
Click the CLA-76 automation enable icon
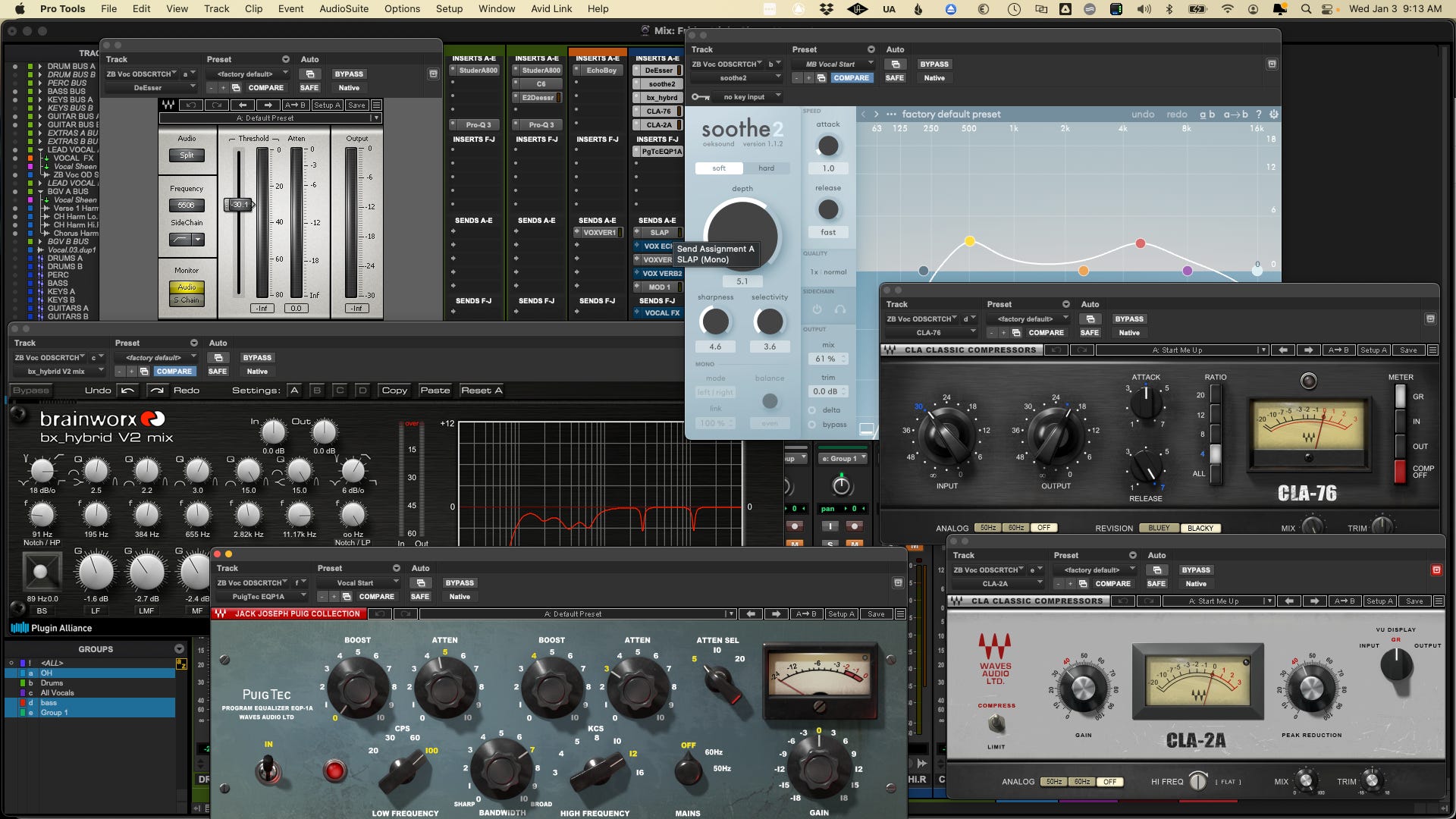pyautogui.click(x=1090, y=319)
